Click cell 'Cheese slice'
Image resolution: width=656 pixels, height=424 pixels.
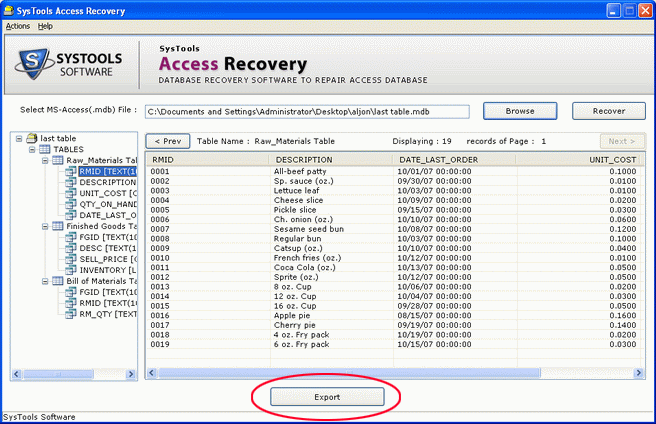click(x=298, y=200)
